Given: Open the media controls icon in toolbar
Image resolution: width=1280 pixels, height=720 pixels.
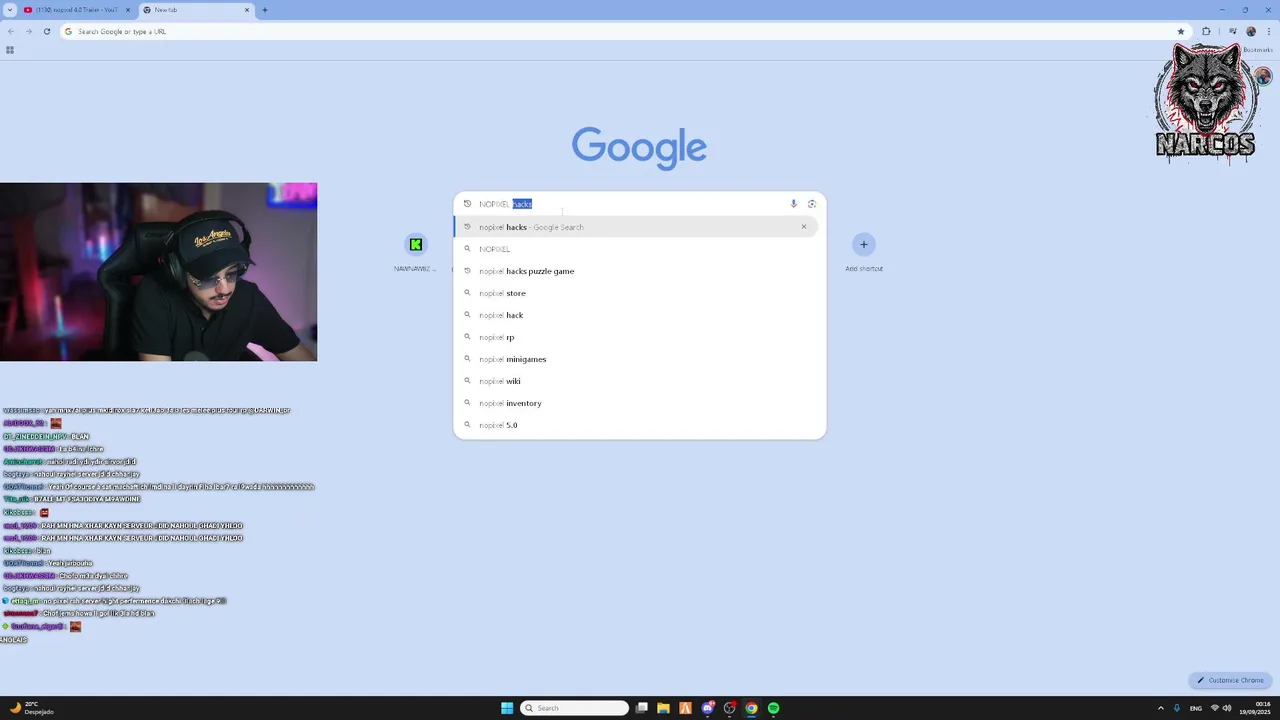Looking at the screenshot, I should click(x=1232, y=31).
